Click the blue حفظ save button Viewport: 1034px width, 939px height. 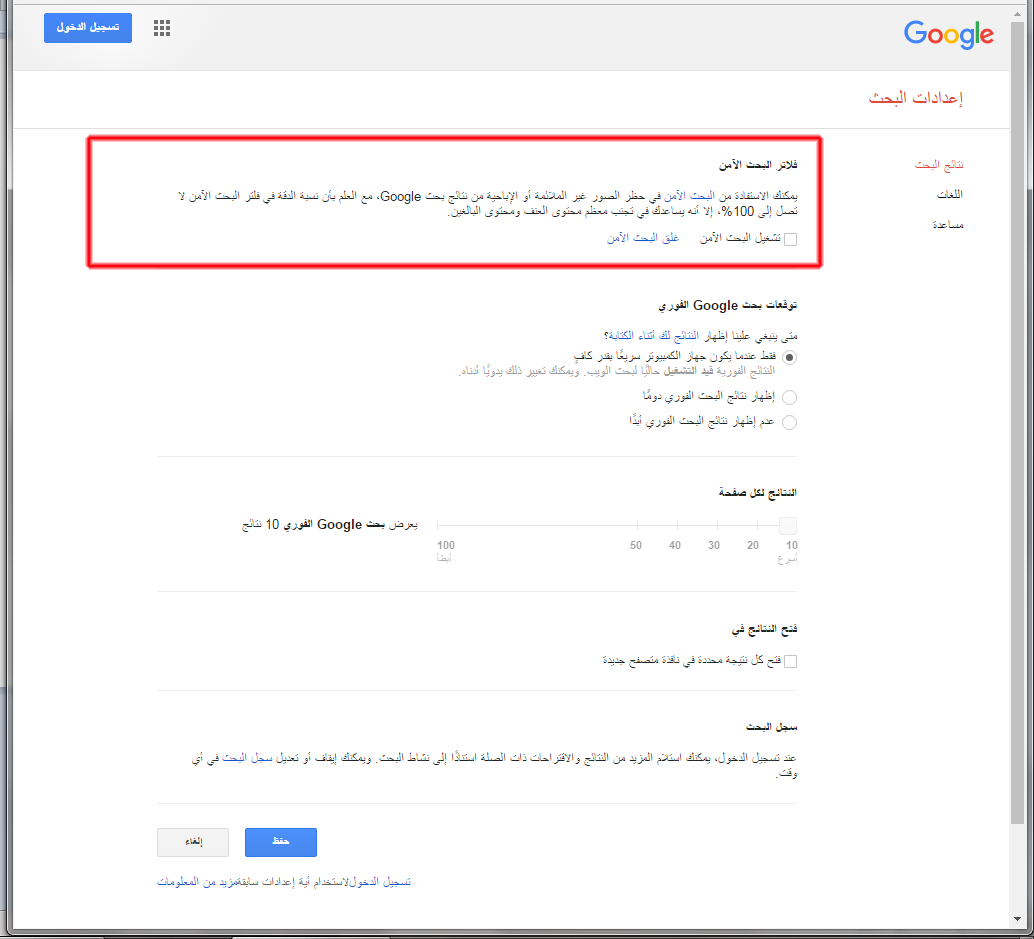(281, 843)
